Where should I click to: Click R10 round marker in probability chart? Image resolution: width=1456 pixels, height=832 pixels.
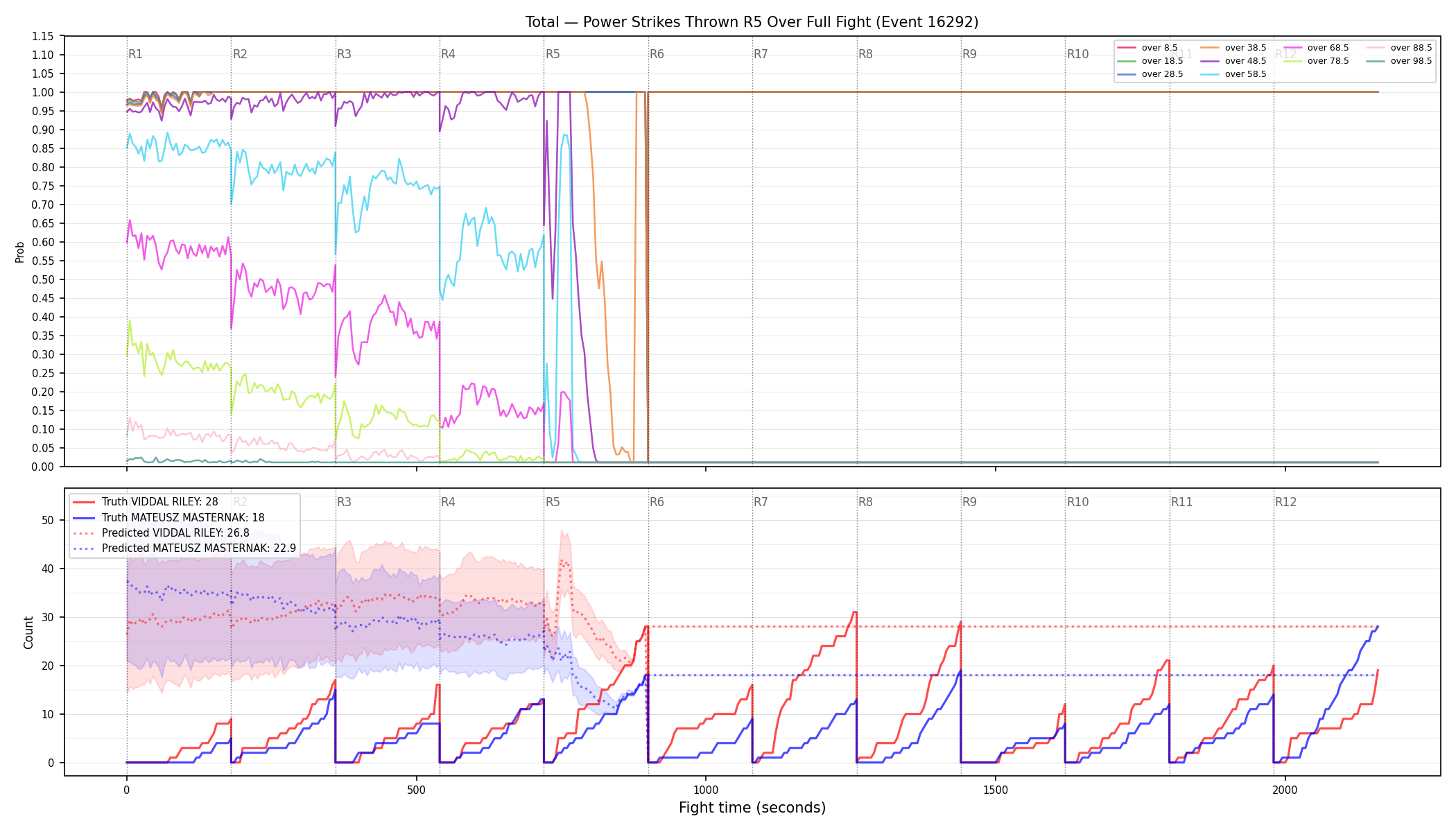point(1077,54)
